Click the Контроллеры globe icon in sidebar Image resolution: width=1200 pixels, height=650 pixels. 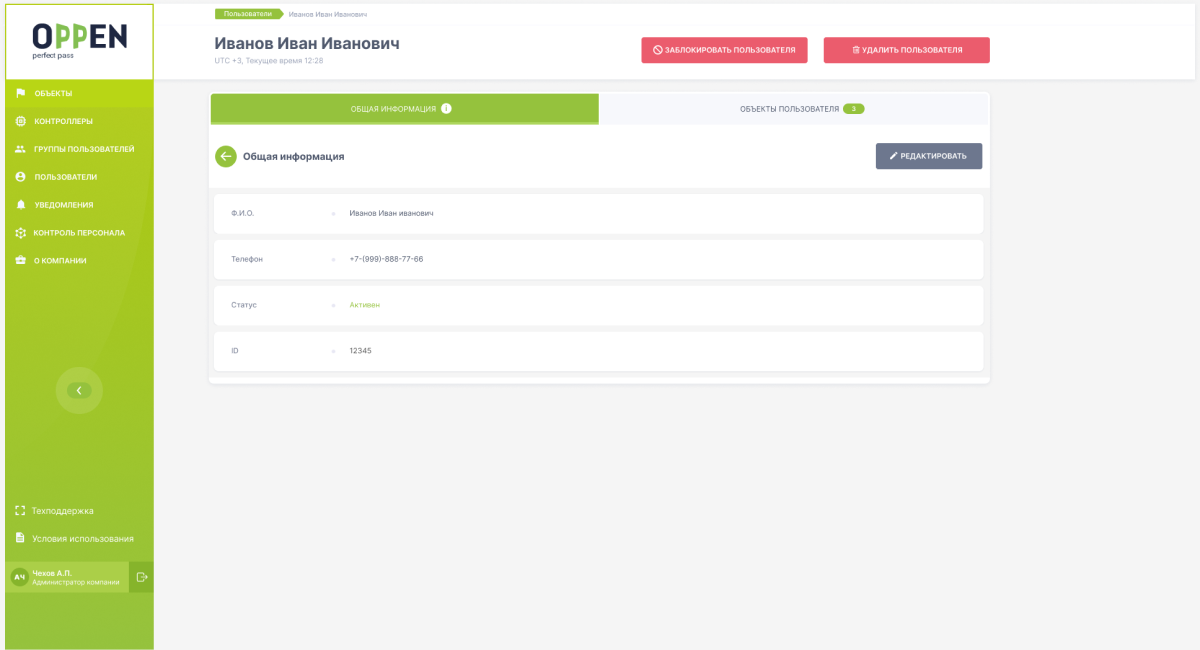pyautogui.click(x=20, y=121)
